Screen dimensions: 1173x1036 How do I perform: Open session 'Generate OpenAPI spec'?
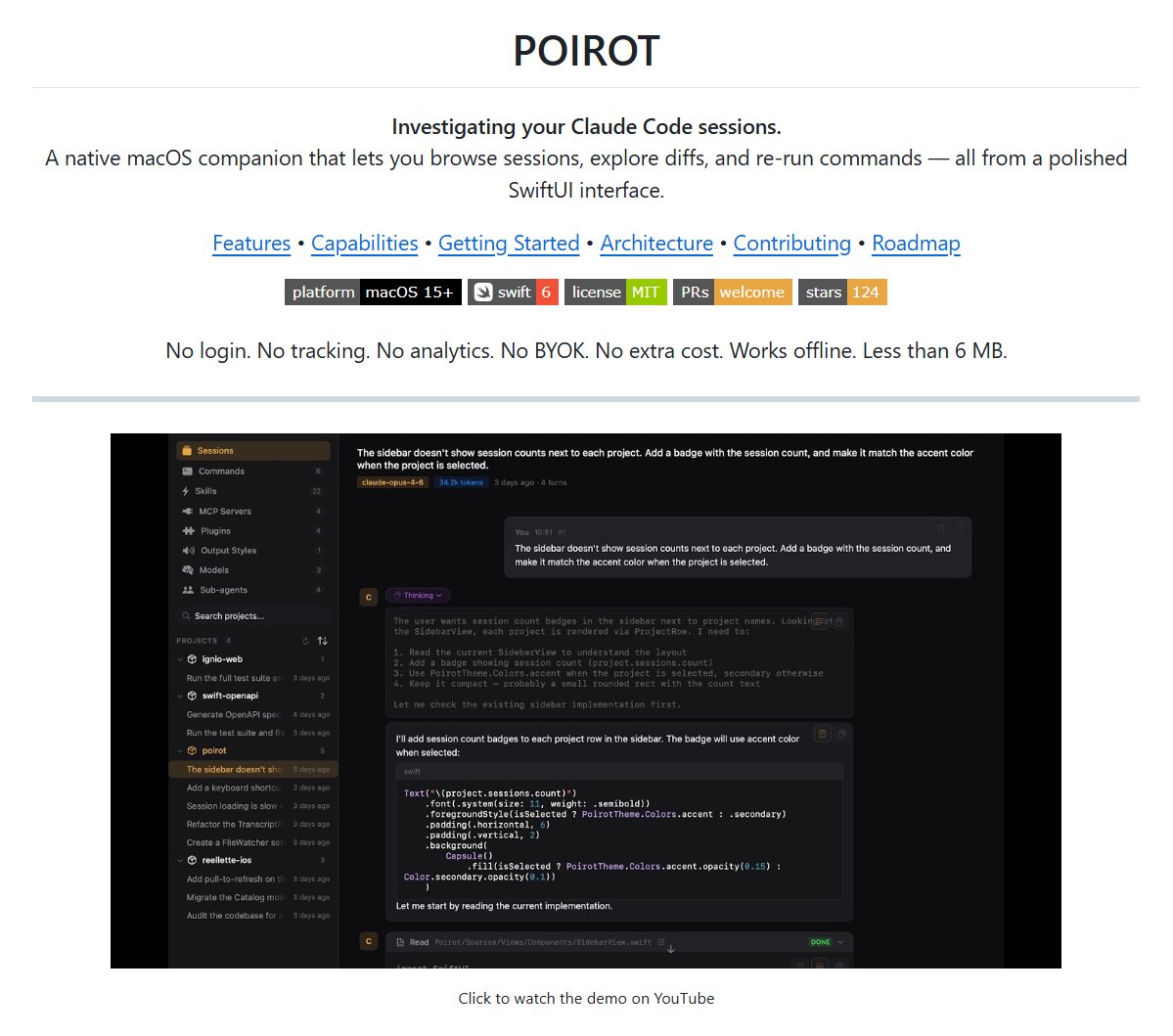tap(252, 714)
